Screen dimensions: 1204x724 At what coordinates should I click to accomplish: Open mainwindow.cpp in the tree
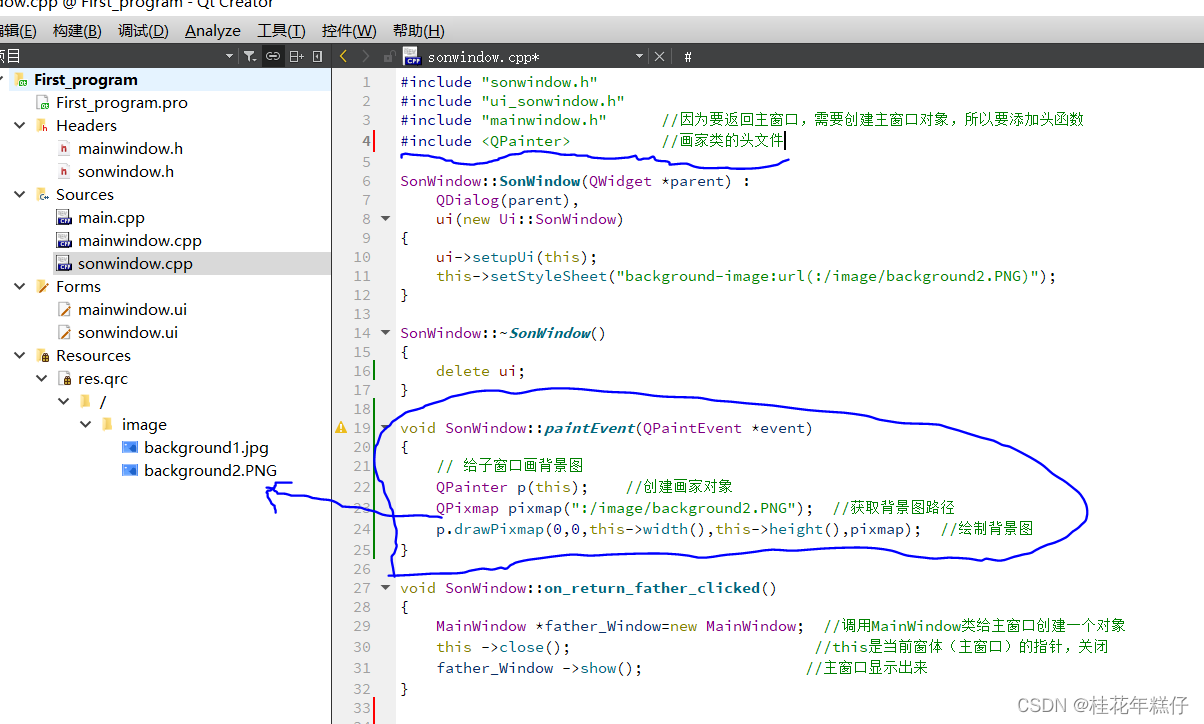point(140,241)
